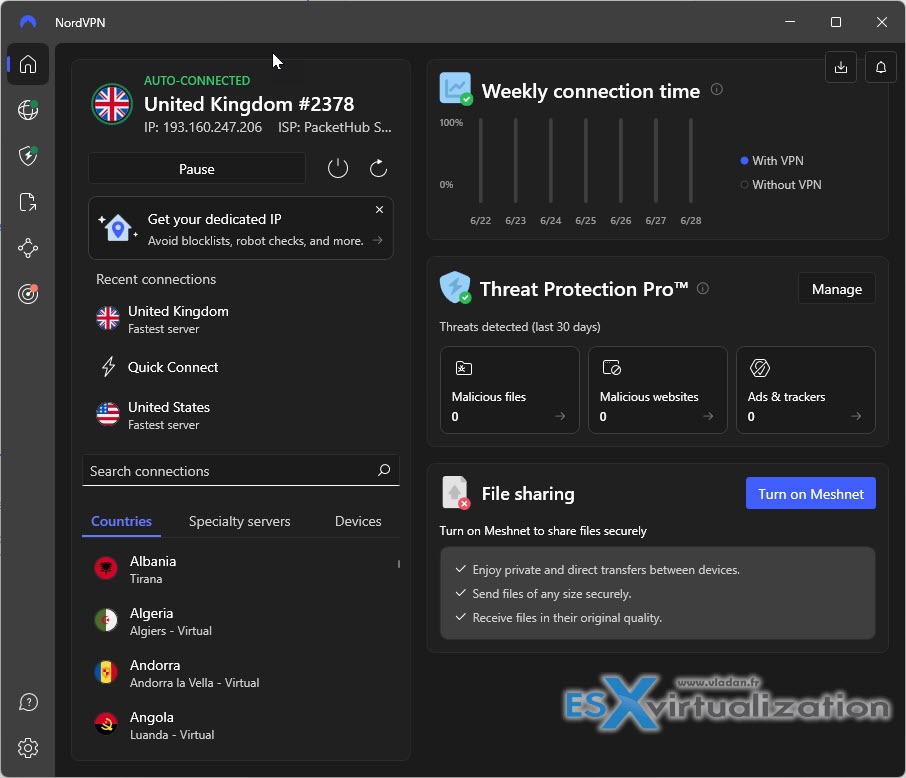
Task: Switch to the Specialty servers tab
Action: (239, 521)
